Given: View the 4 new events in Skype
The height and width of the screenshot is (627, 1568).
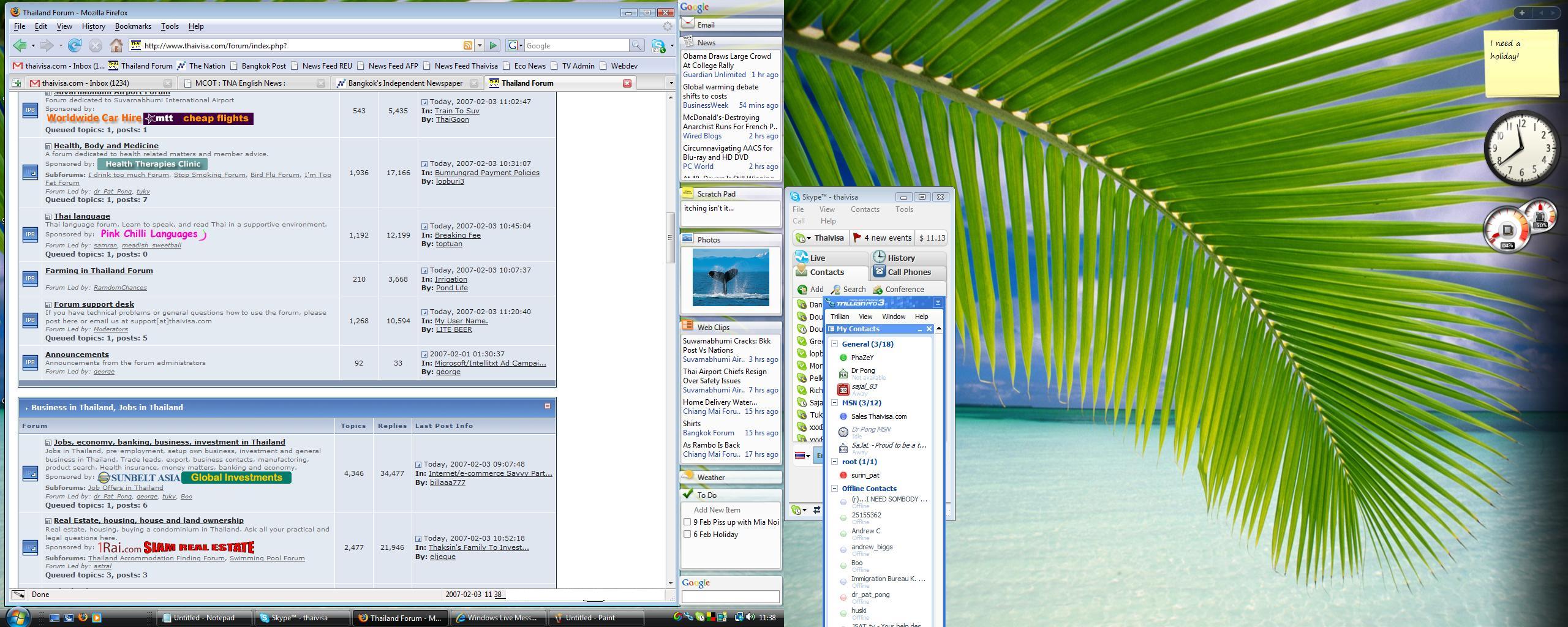Looking at the screenshot, I should [x=883, y=238].
